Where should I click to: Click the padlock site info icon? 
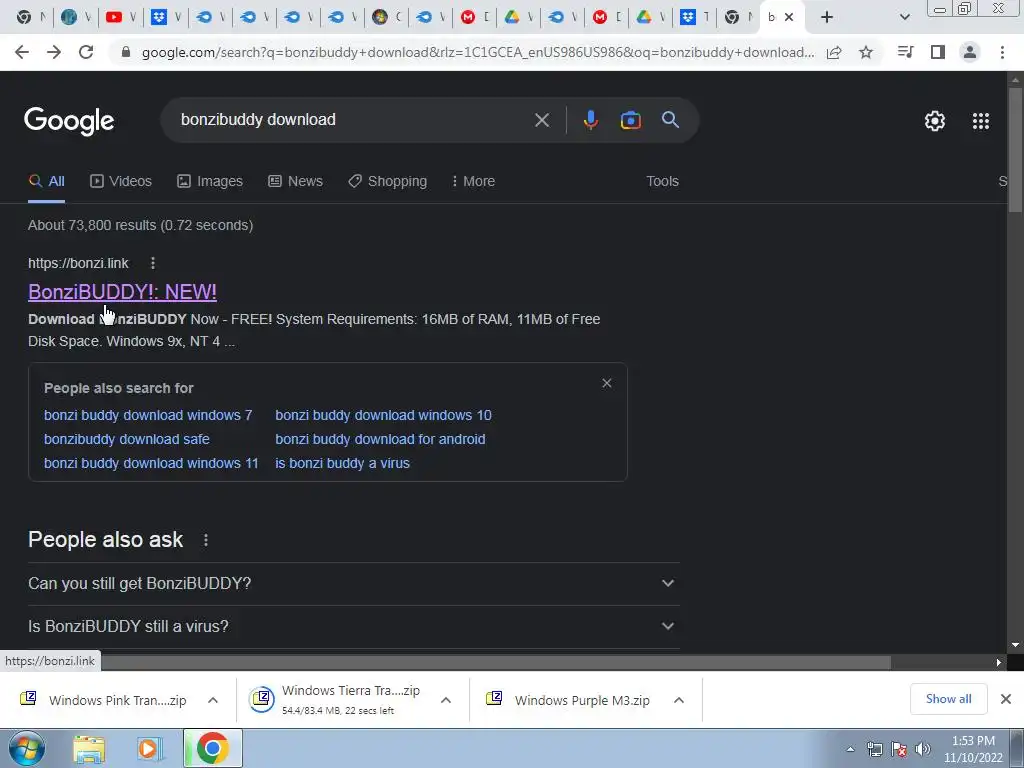click(x=126, y=52)
